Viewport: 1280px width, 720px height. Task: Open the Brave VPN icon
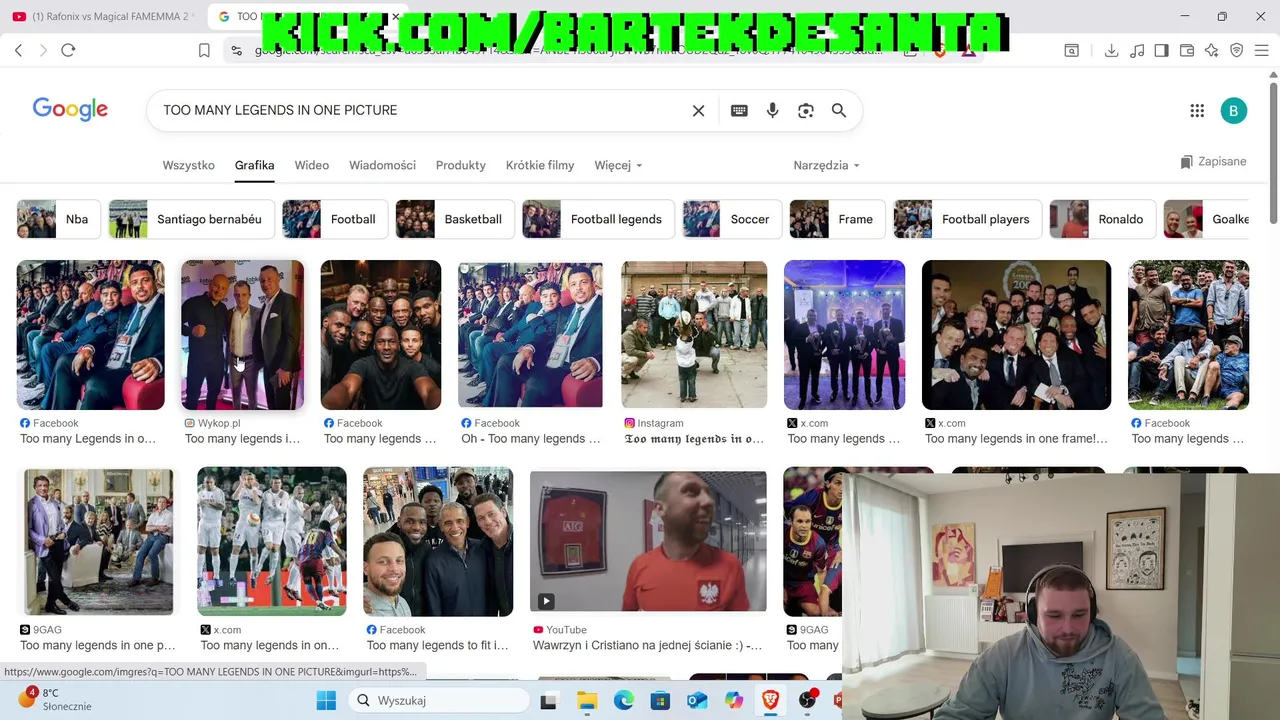pyautogui.click(x=1236, y=50)
